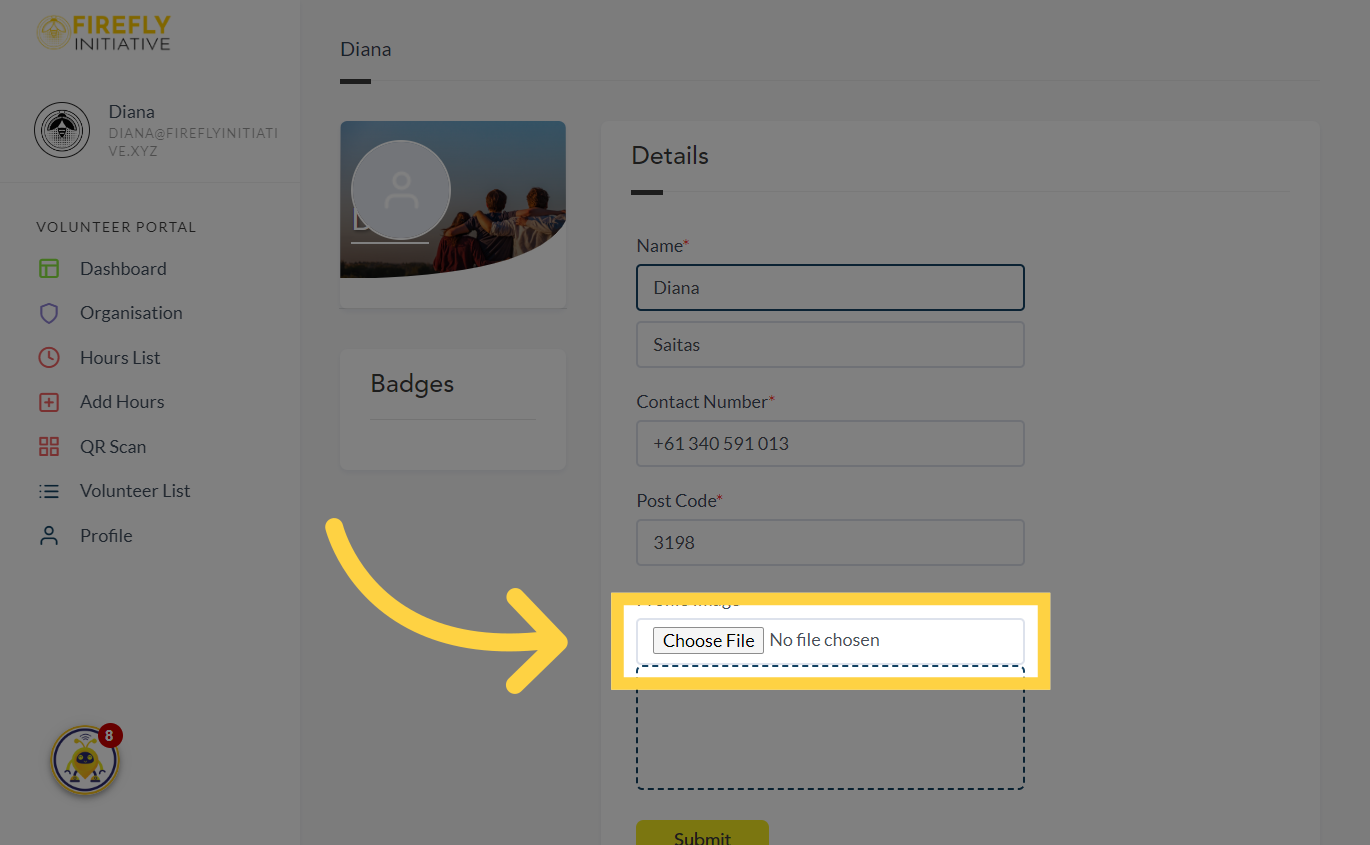Open the QR Scan grid icon

click(49, 446)
